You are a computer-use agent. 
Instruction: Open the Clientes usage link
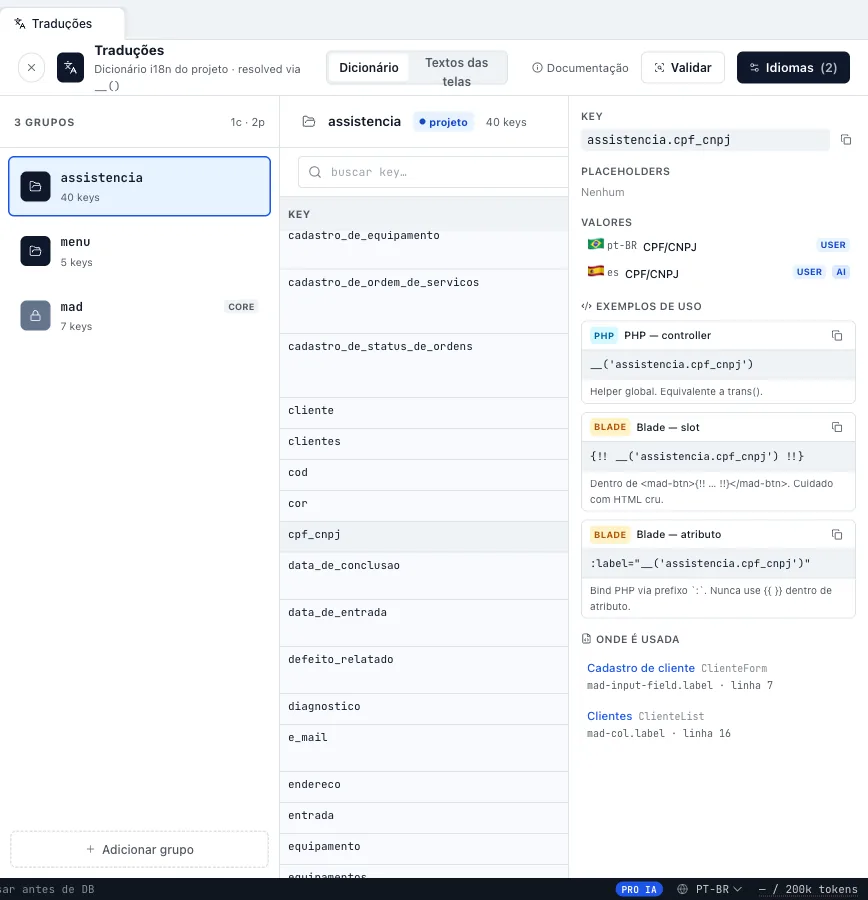click(609, 716)
